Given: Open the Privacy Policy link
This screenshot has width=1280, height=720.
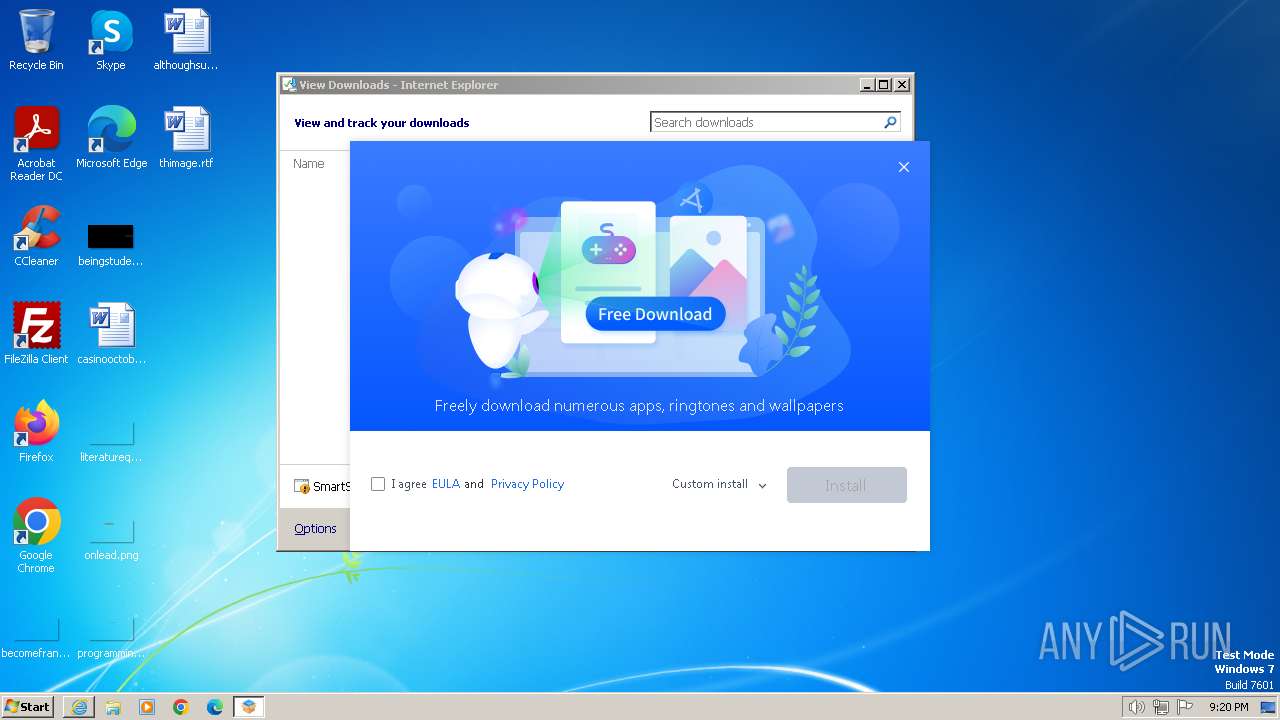Looking at the screenshot, I should point(527,484).
